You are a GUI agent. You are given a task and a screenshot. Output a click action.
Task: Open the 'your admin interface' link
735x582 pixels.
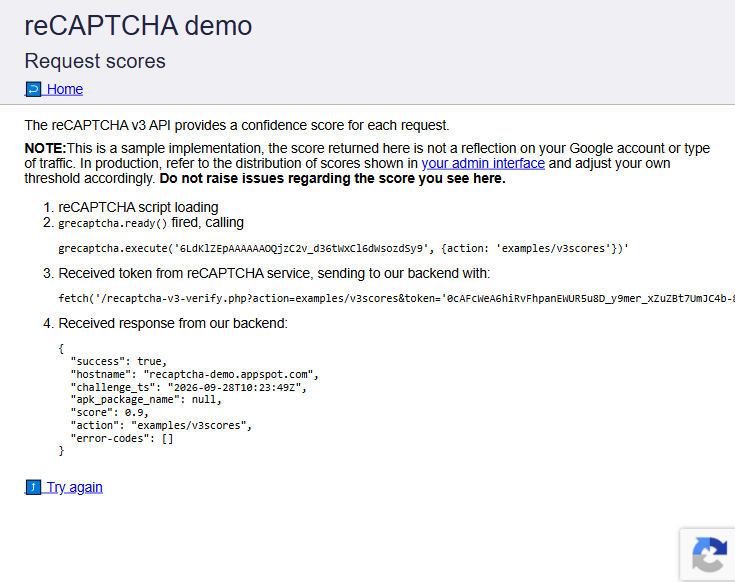[483, 163]
